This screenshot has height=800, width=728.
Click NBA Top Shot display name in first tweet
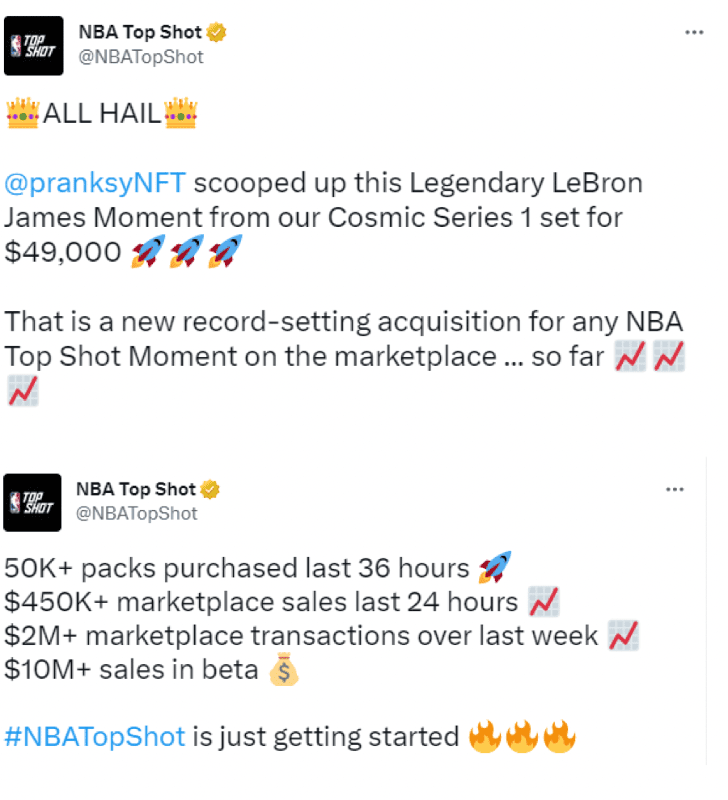[x=140, y=32]
